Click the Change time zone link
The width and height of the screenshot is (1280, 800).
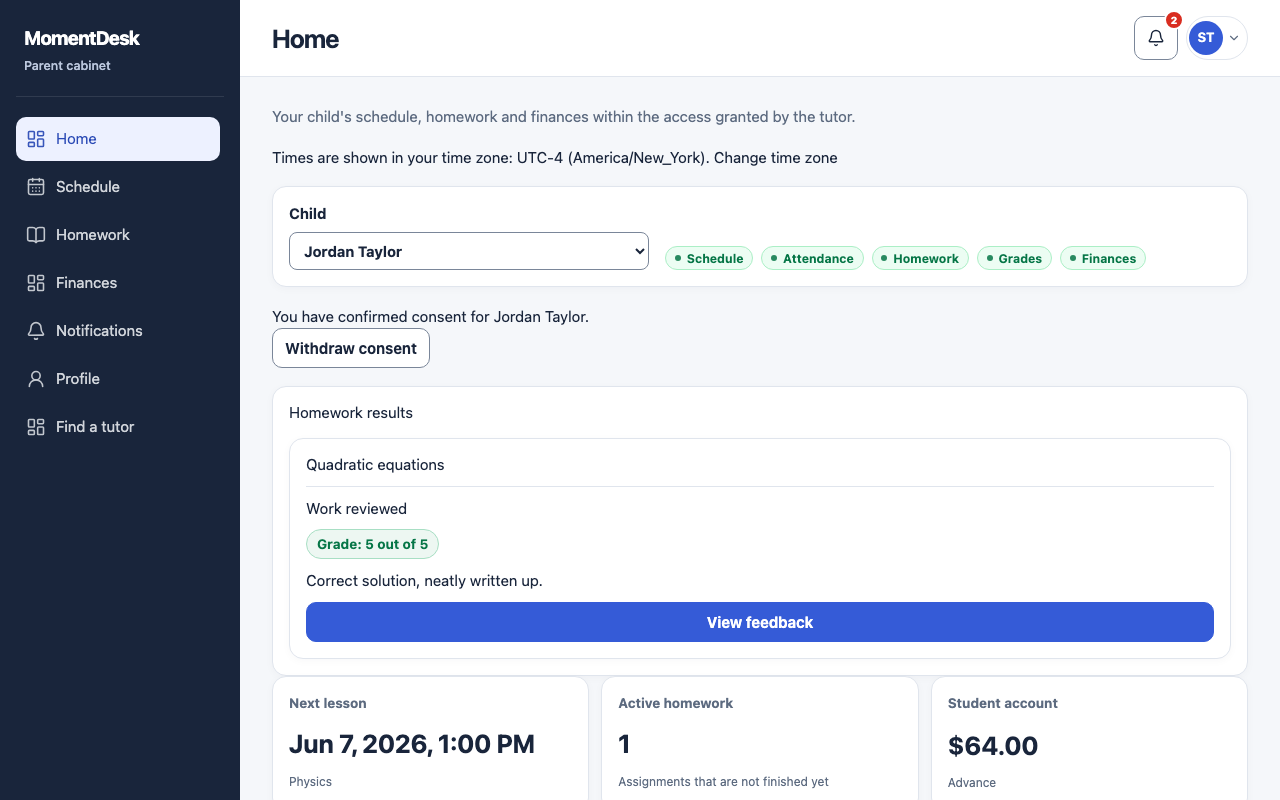click(776, 158)
